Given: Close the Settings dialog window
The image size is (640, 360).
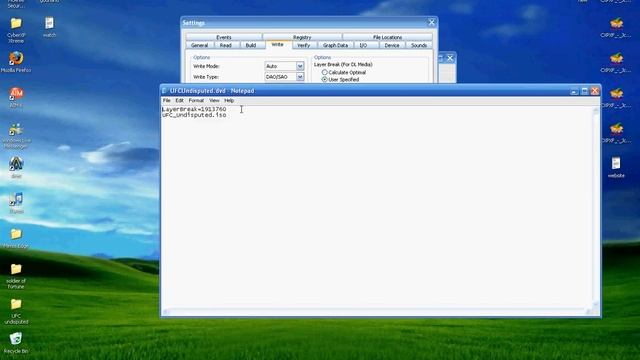Looking at the screenshot, I should tap(431, 22).
